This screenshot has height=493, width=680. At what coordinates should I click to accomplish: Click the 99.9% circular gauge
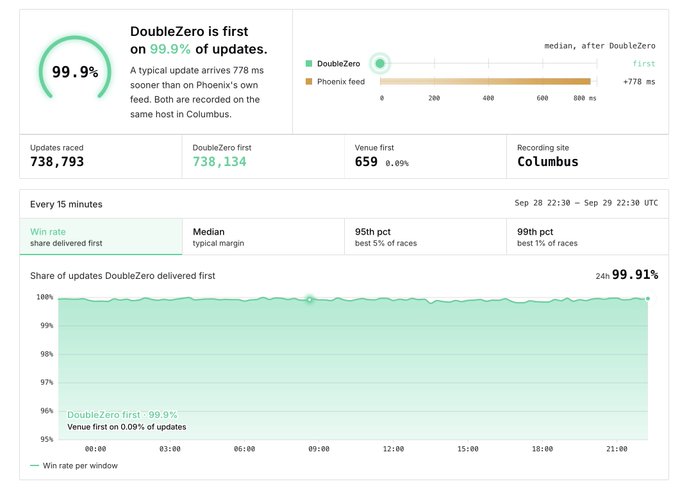(75, 69)
